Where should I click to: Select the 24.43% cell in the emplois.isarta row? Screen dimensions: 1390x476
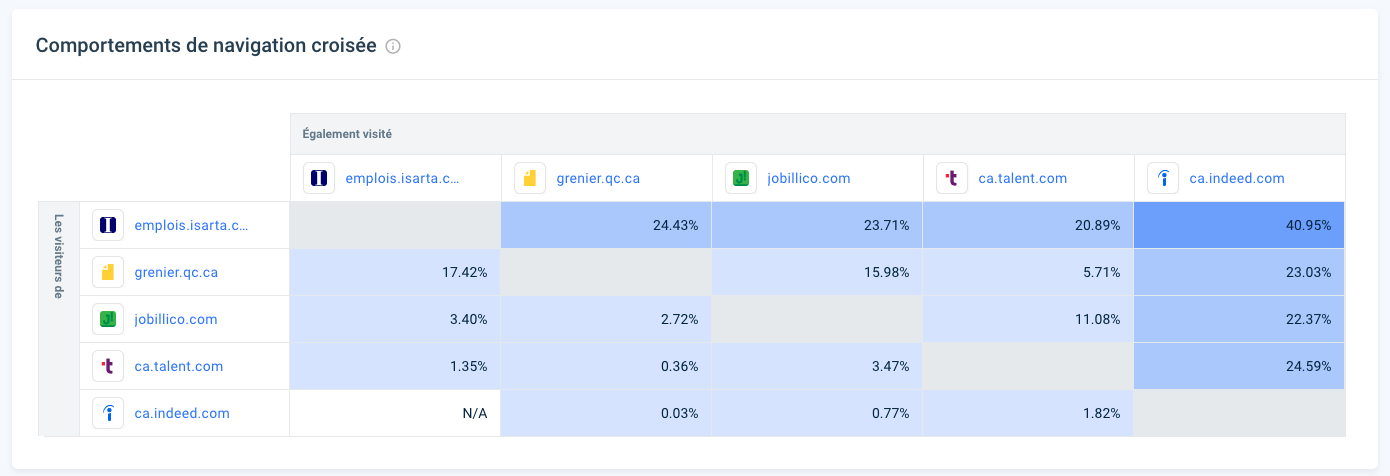606,225
